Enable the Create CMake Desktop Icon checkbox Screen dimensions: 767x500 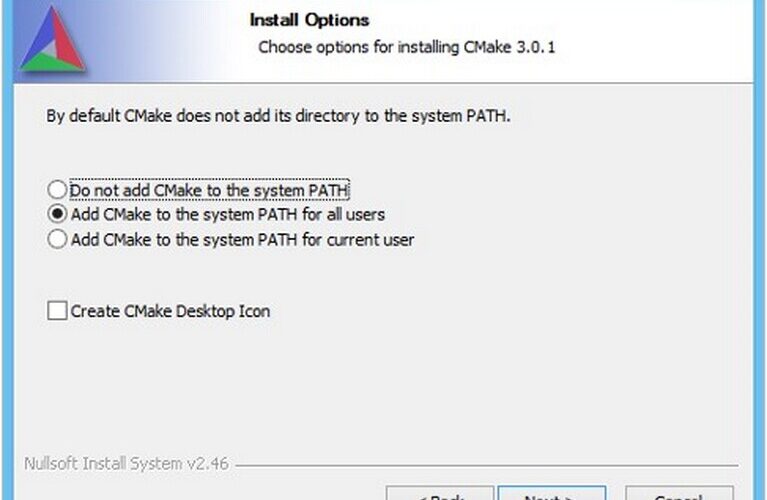coord(57,310)
